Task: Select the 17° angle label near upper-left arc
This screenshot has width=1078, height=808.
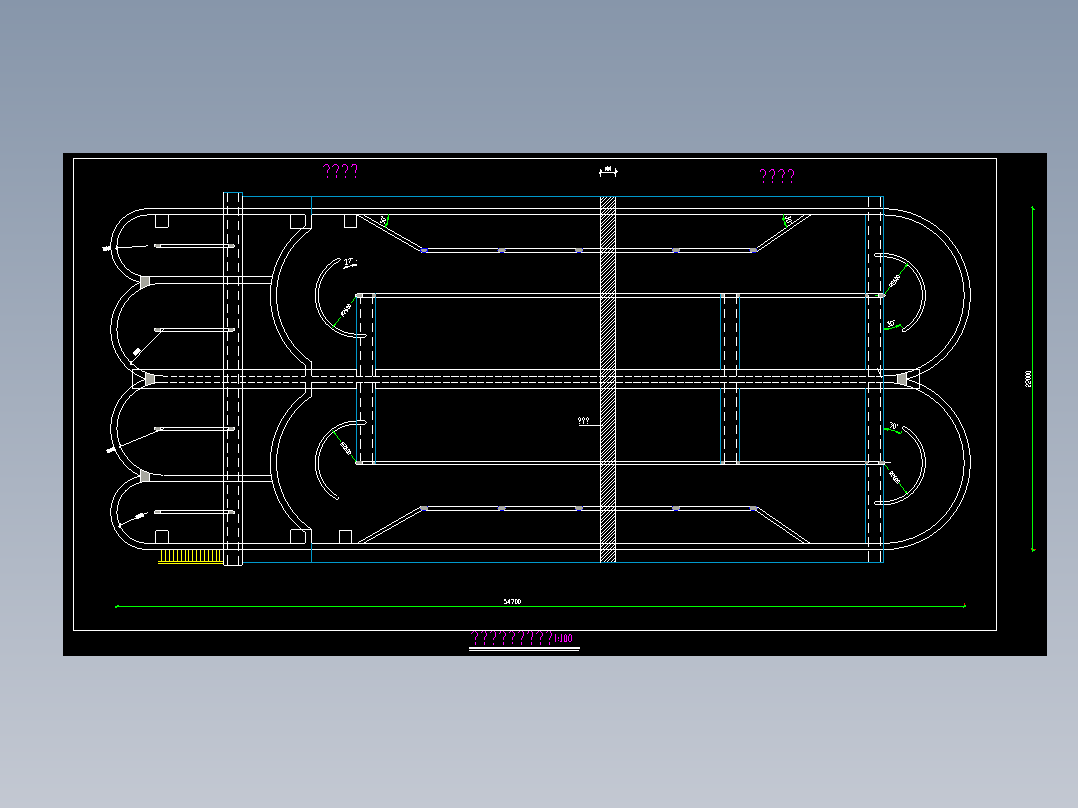Action: [x=350, y=263]
